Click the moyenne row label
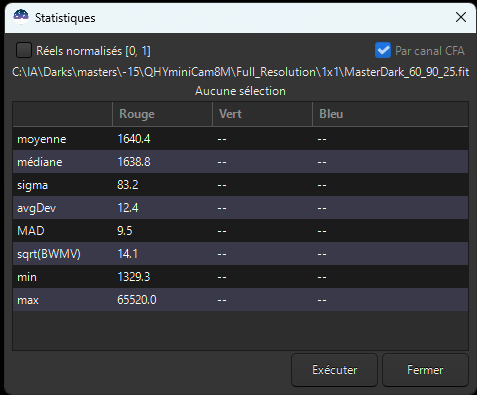 click(x=42, y=139)
